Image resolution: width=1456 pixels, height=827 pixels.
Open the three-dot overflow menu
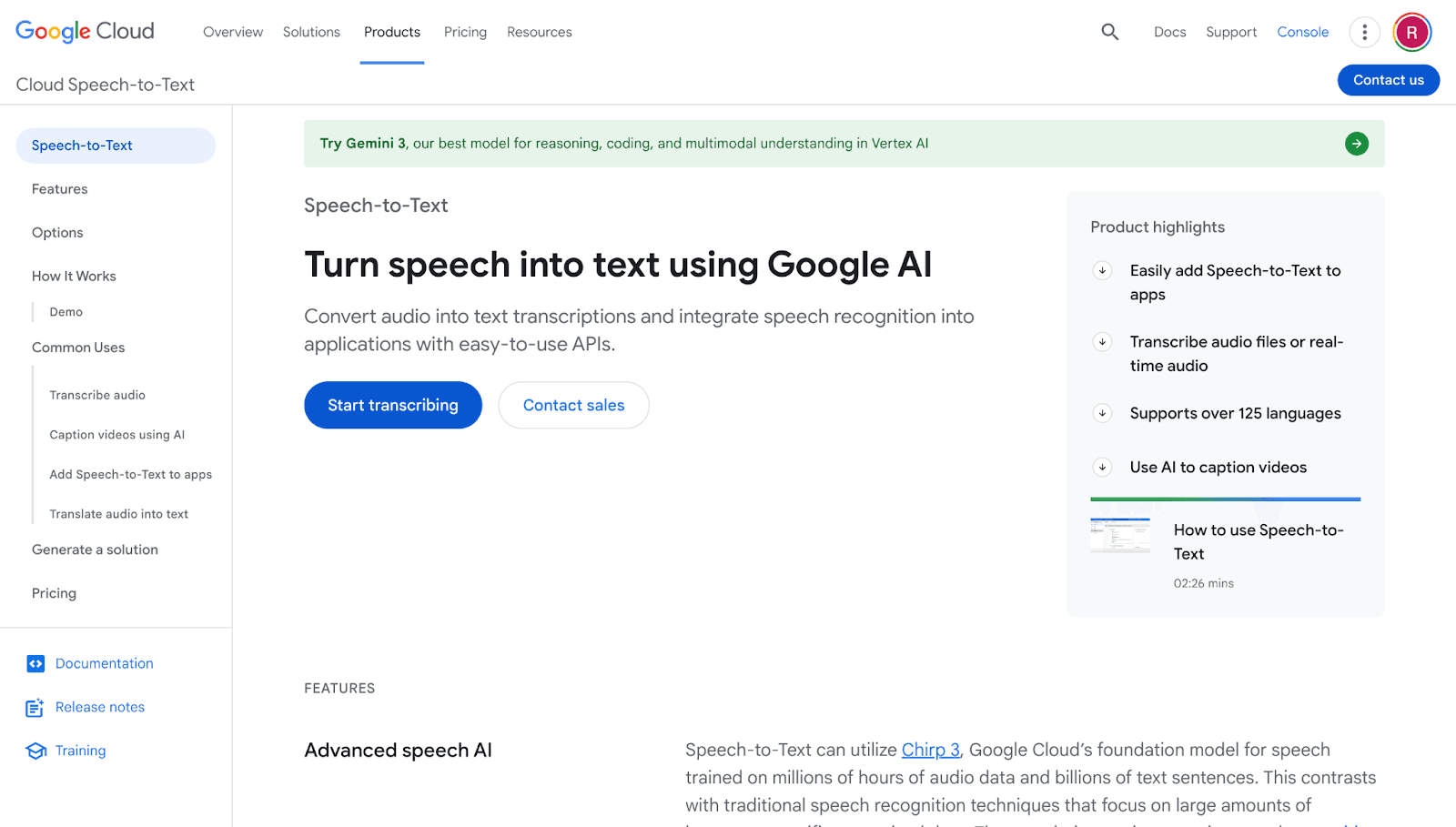click(1364, 32)
